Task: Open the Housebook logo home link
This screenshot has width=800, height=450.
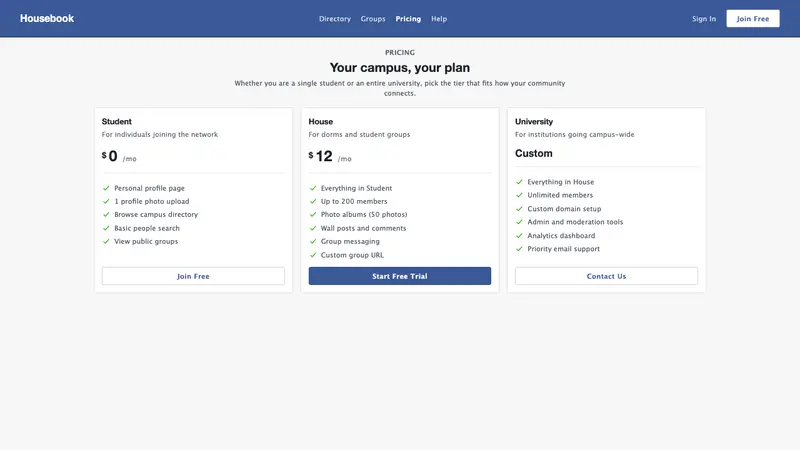Action: [47, 18]
